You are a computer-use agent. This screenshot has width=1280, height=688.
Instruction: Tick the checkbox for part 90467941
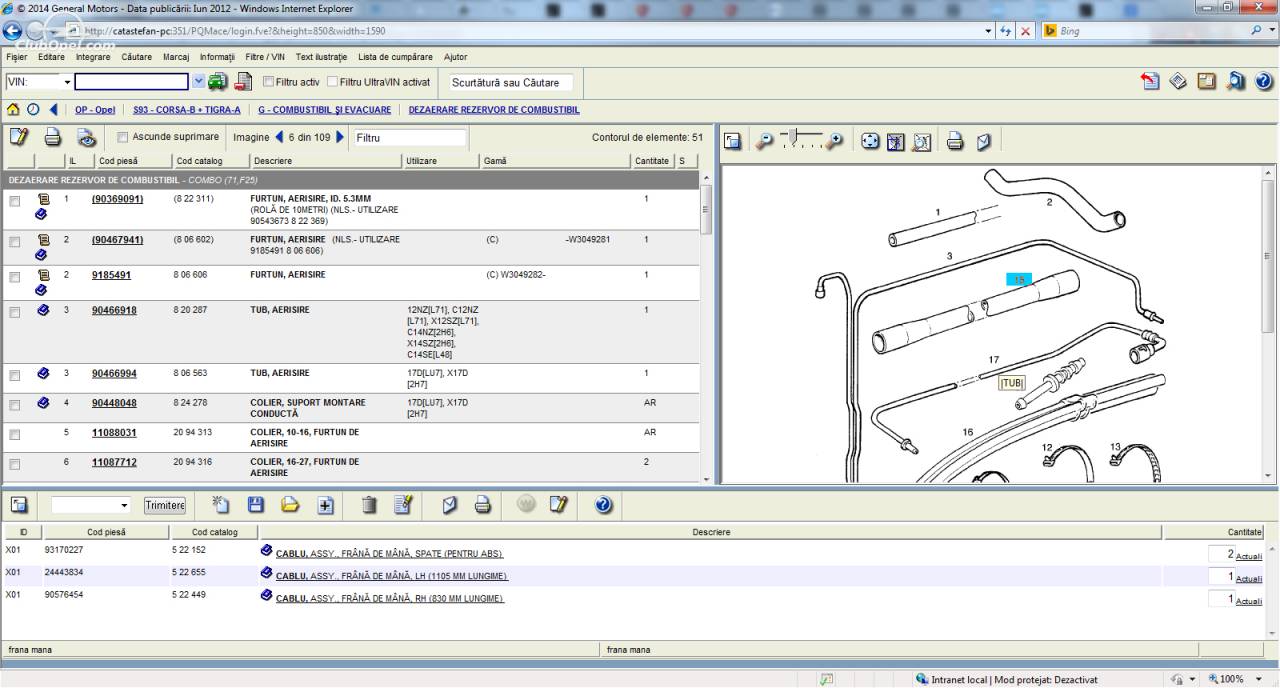15,242
